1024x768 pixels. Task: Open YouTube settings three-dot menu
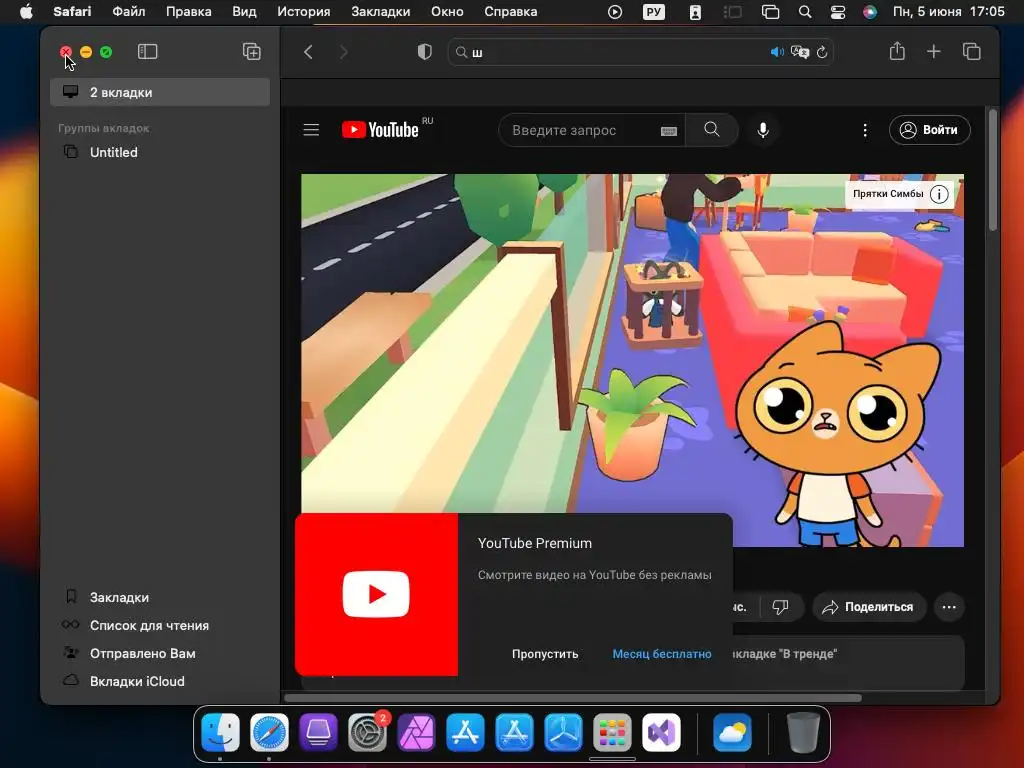865,131
